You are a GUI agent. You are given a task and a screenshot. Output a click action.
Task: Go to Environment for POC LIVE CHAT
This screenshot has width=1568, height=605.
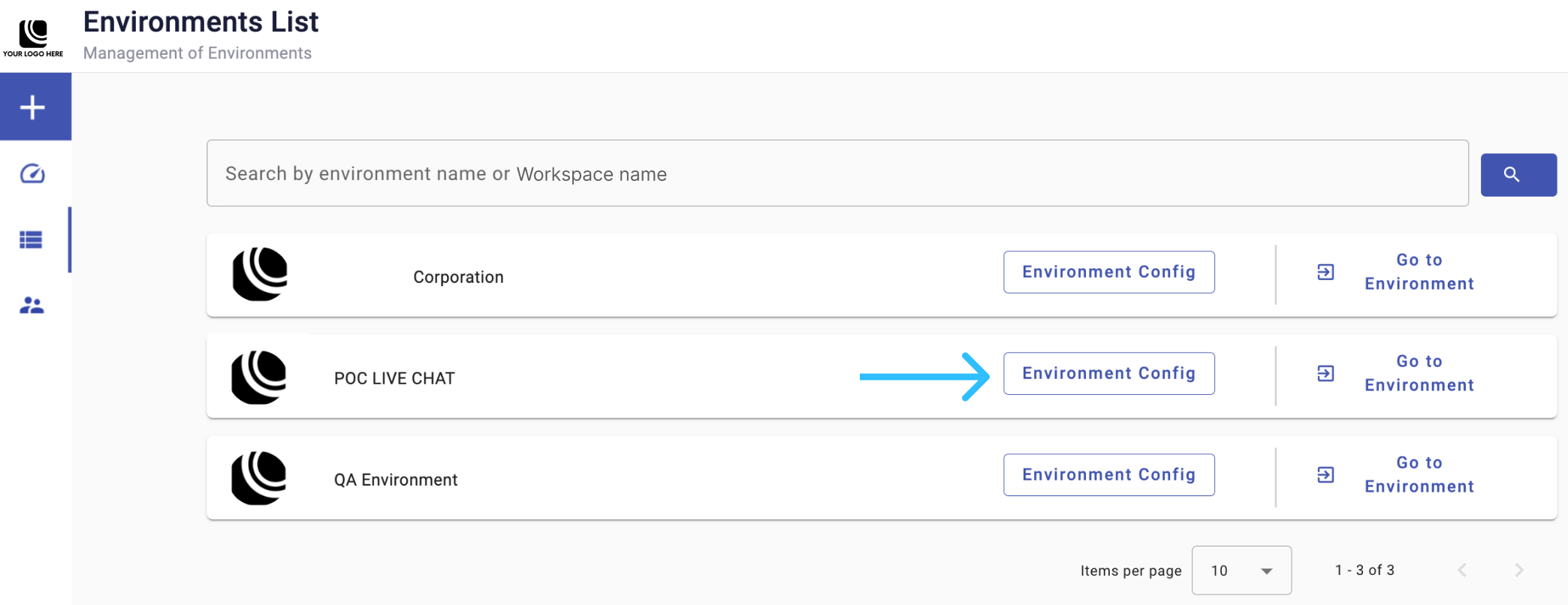point(1397,373)
